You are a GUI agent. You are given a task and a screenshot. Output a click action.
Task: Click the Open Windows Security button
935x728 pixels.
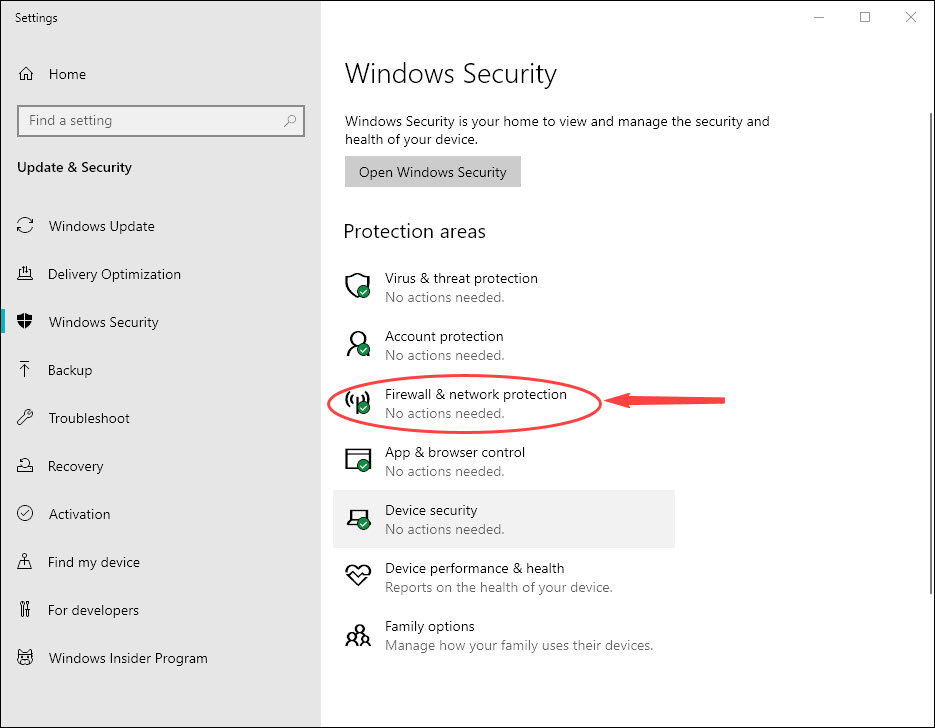point(433,172)
